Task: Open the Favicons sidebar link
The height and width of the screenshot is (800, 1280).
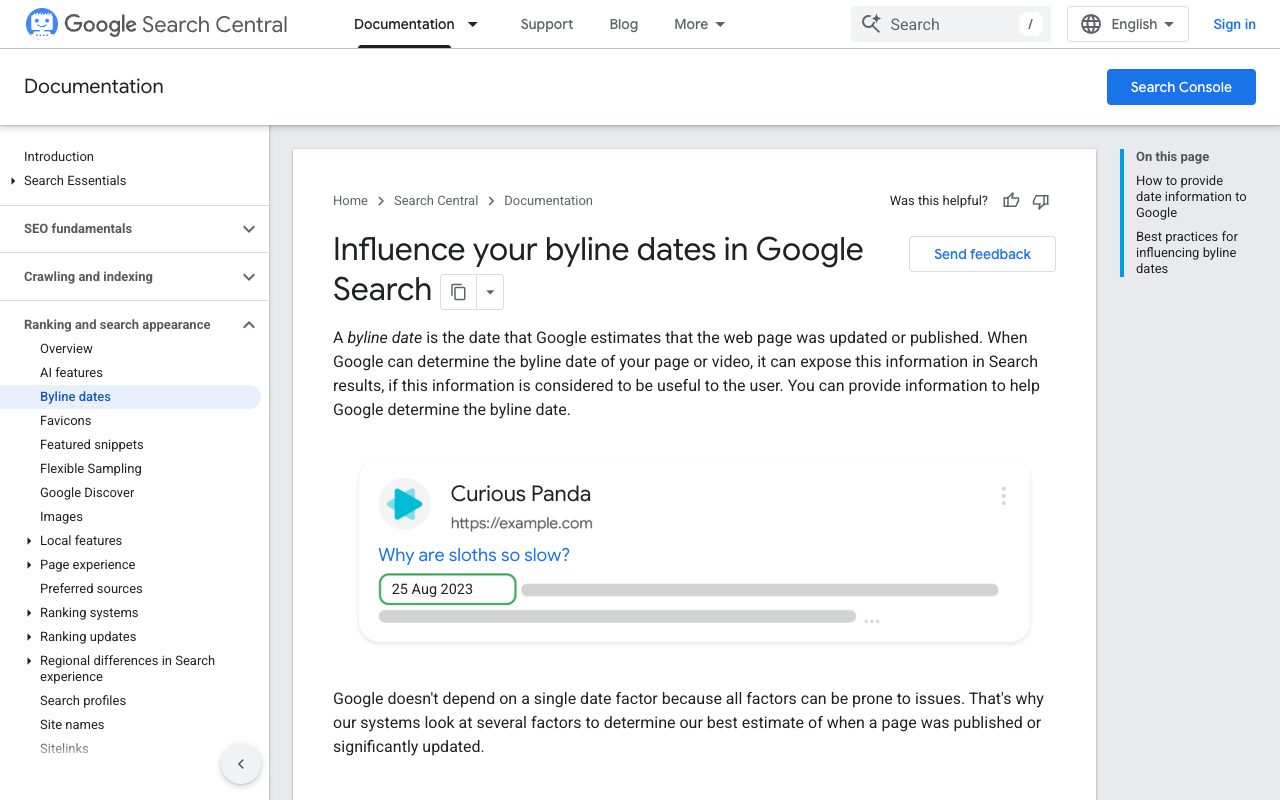Action: (x=65, y=421)
